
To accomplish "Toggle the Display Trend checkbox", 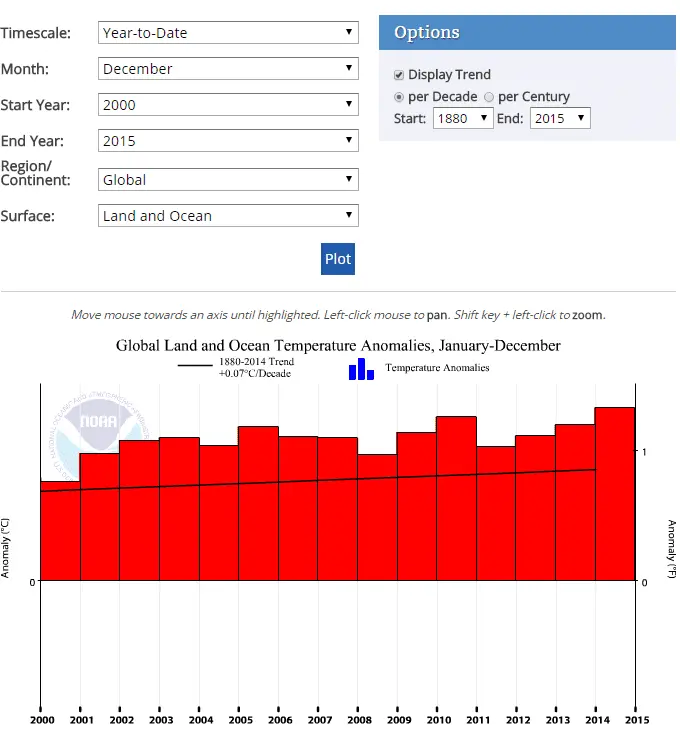I will click(399, 75).
